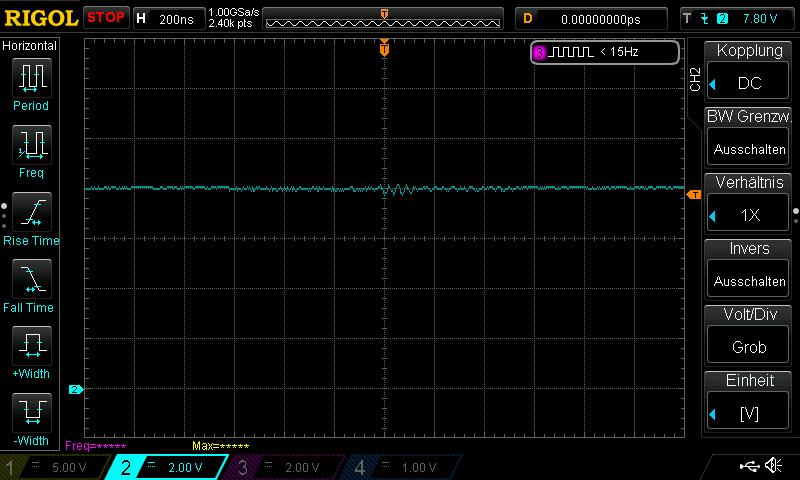Viewport: 800px width, 480px height.
Task: Select the Freq measurement icon
Action: [32, 145]
